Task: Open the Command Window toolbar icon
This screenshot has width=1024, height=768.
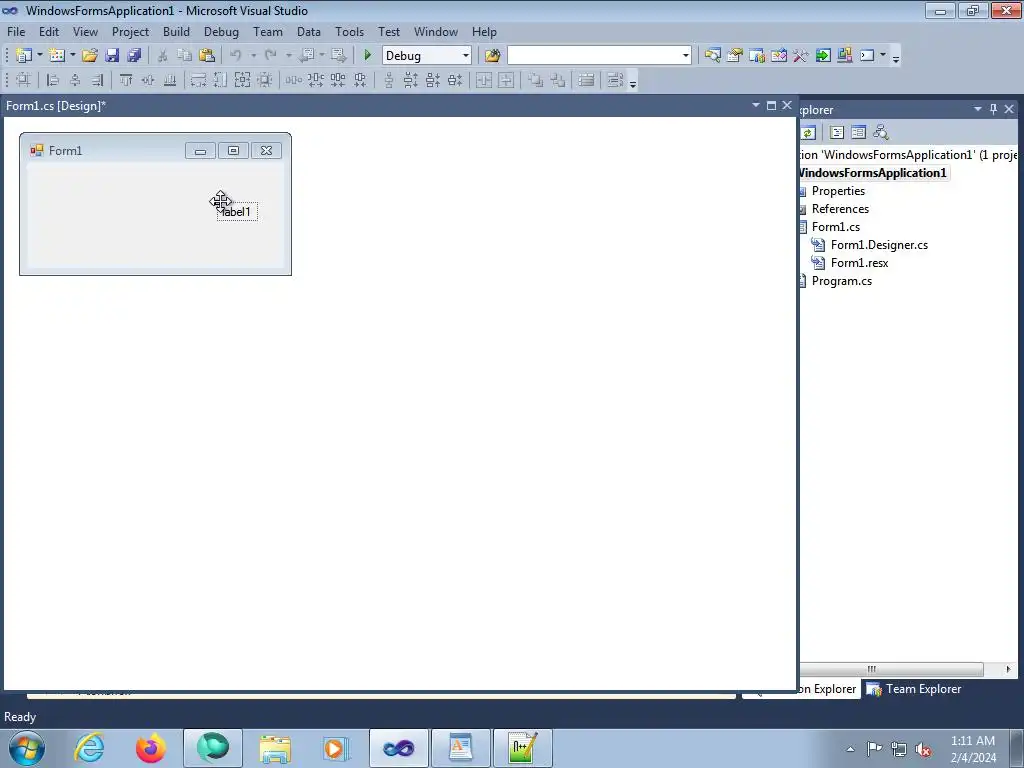Action: click(867, 56)
